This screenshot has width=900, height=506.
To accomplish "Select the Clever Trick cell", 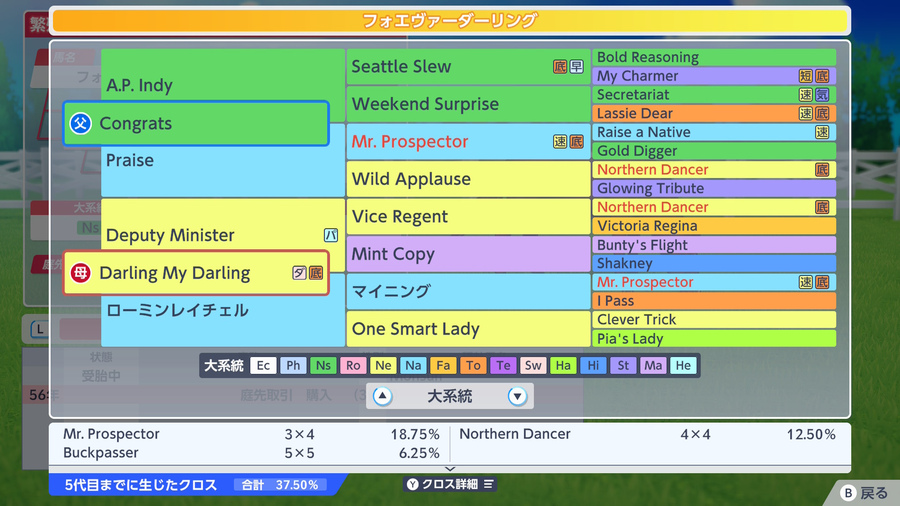I will (714, 320).
